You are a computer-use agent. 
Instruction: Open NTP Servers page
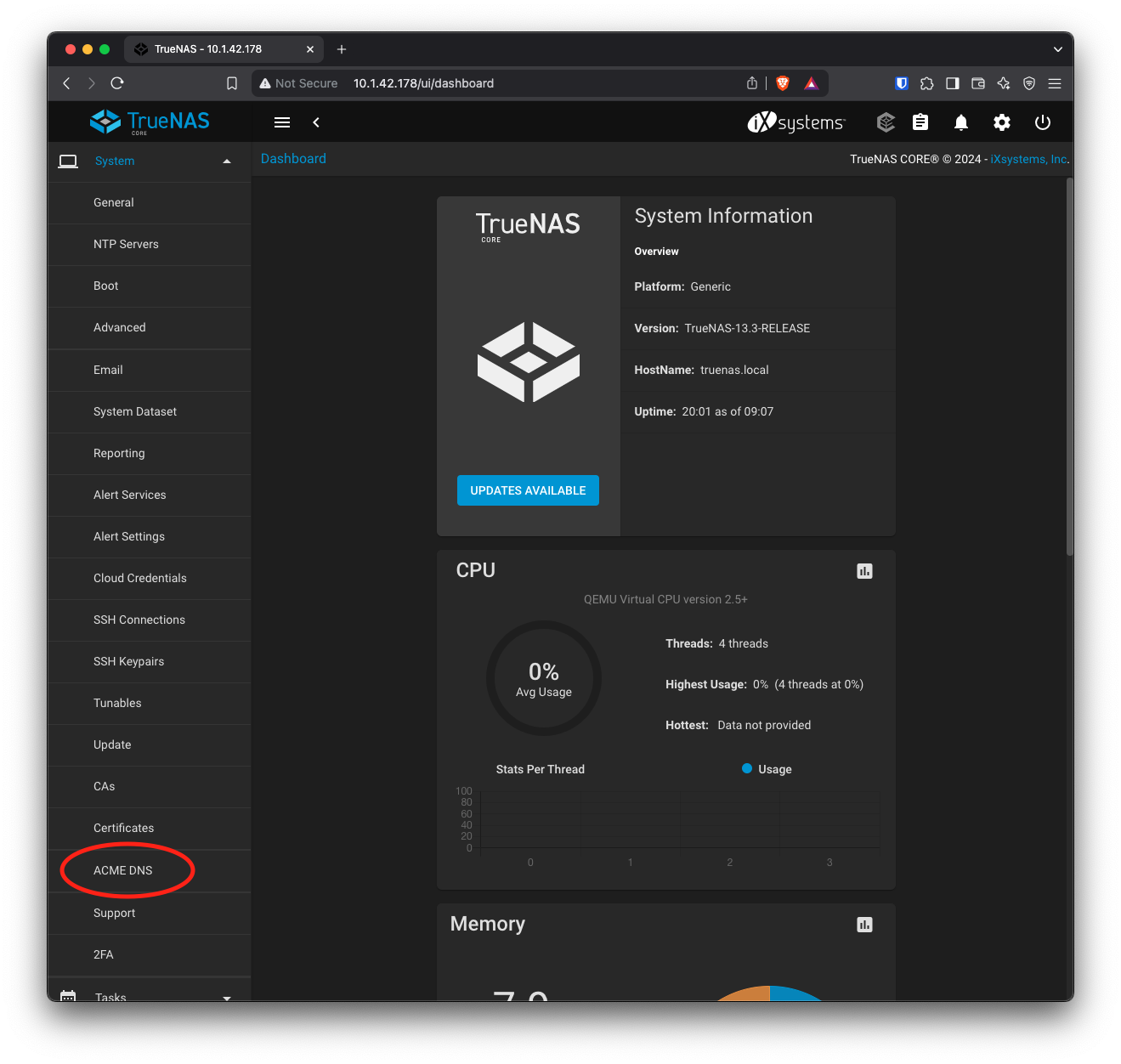tap(150, 245)
